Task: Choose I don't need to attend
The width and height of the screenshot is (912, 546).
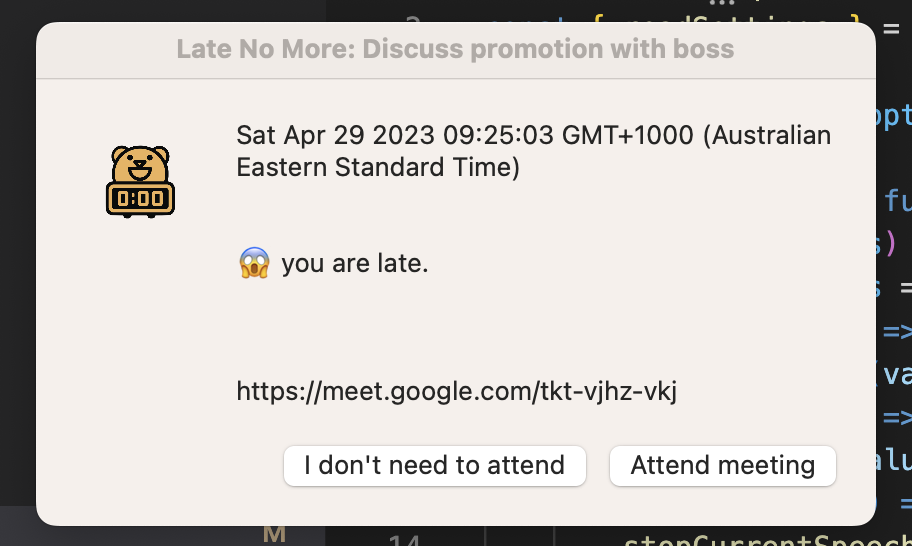Action: point(434,466)
